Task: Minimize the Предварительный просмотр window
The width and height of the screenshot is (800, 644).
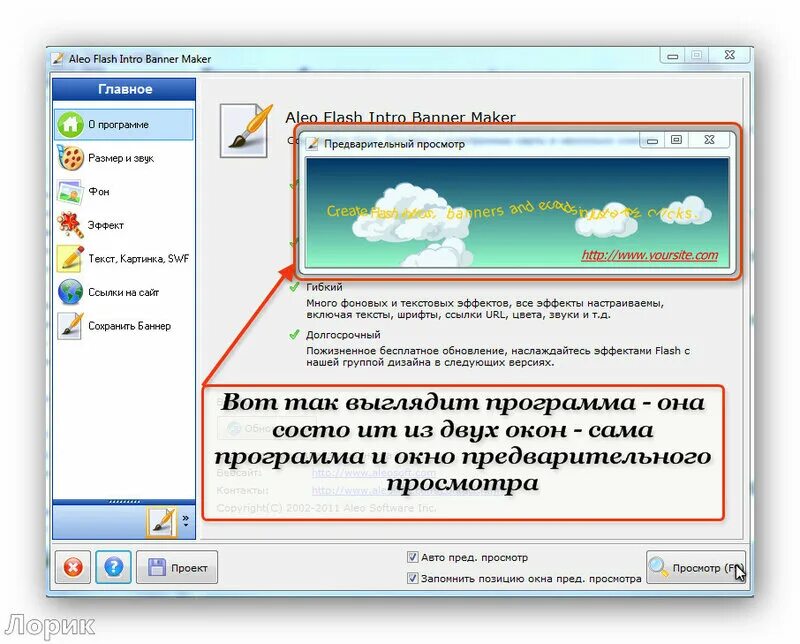Action: coord(652,140)
